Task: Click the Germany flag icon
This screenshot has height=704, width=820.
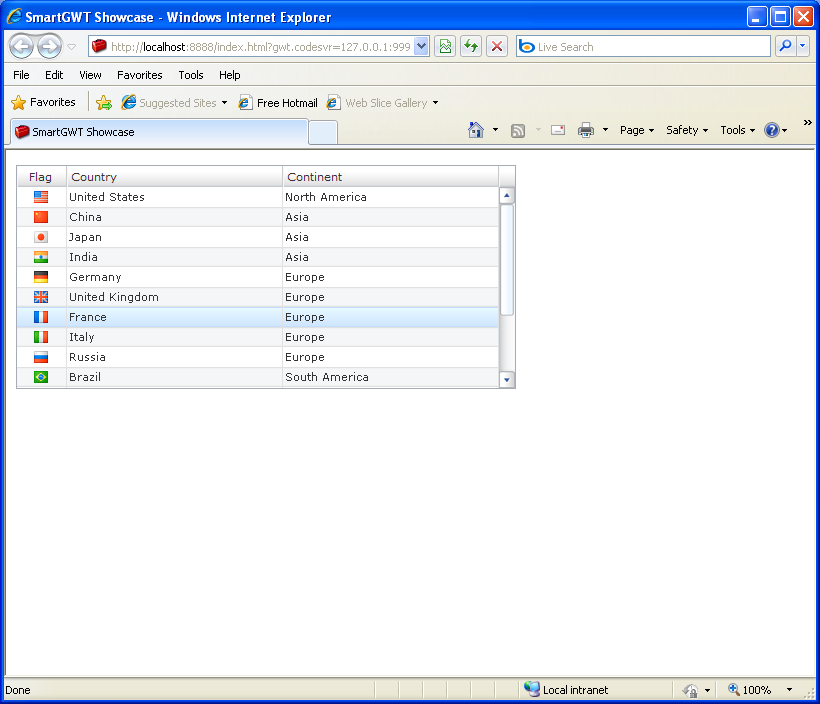Action: pos(41,277)
